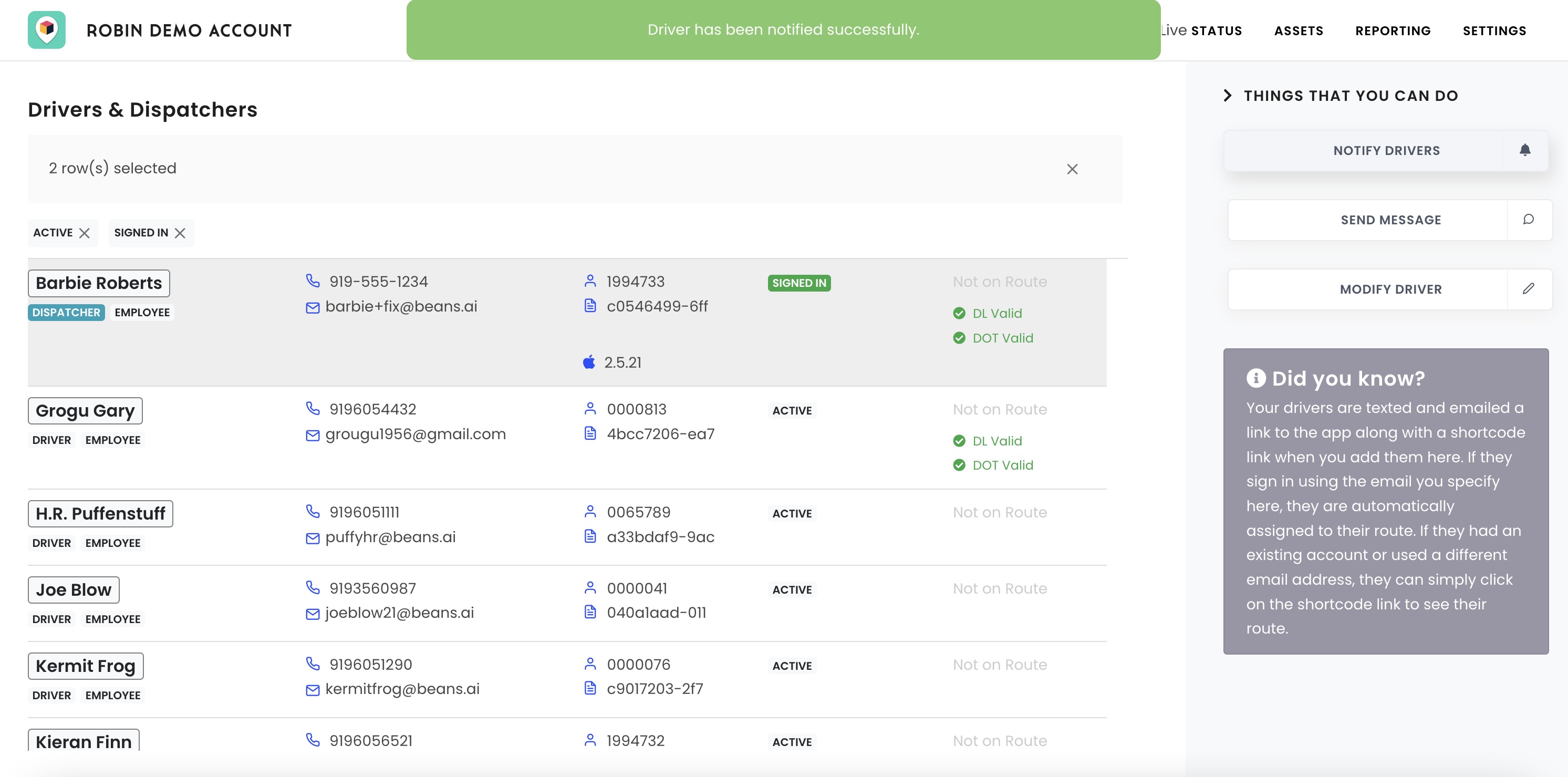
Task: Click the DISPATCHER tag under Barbie Roberts
Action: click(x=66, y=313)
